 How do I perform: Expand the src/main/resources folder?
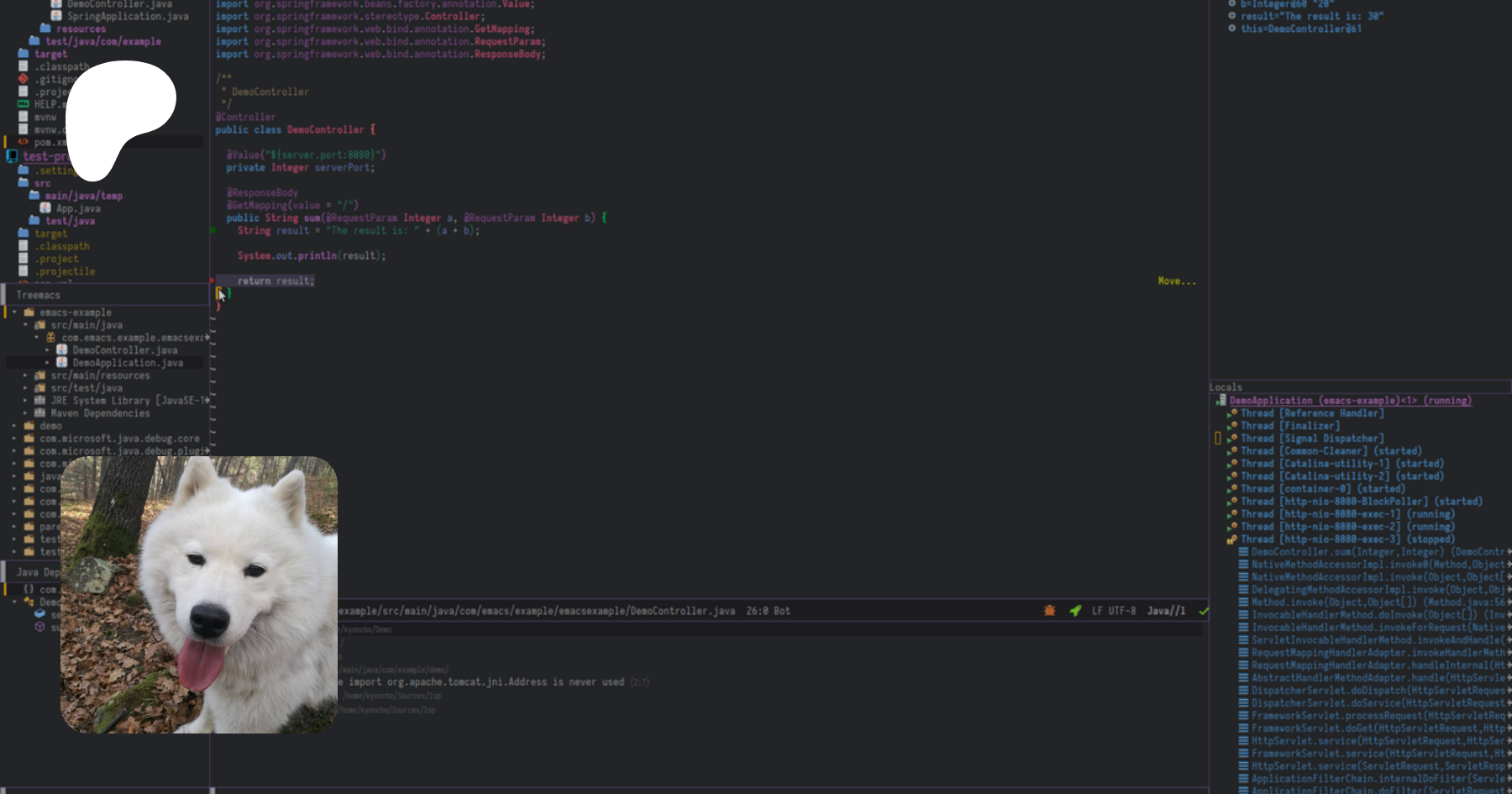pos(25,376)
